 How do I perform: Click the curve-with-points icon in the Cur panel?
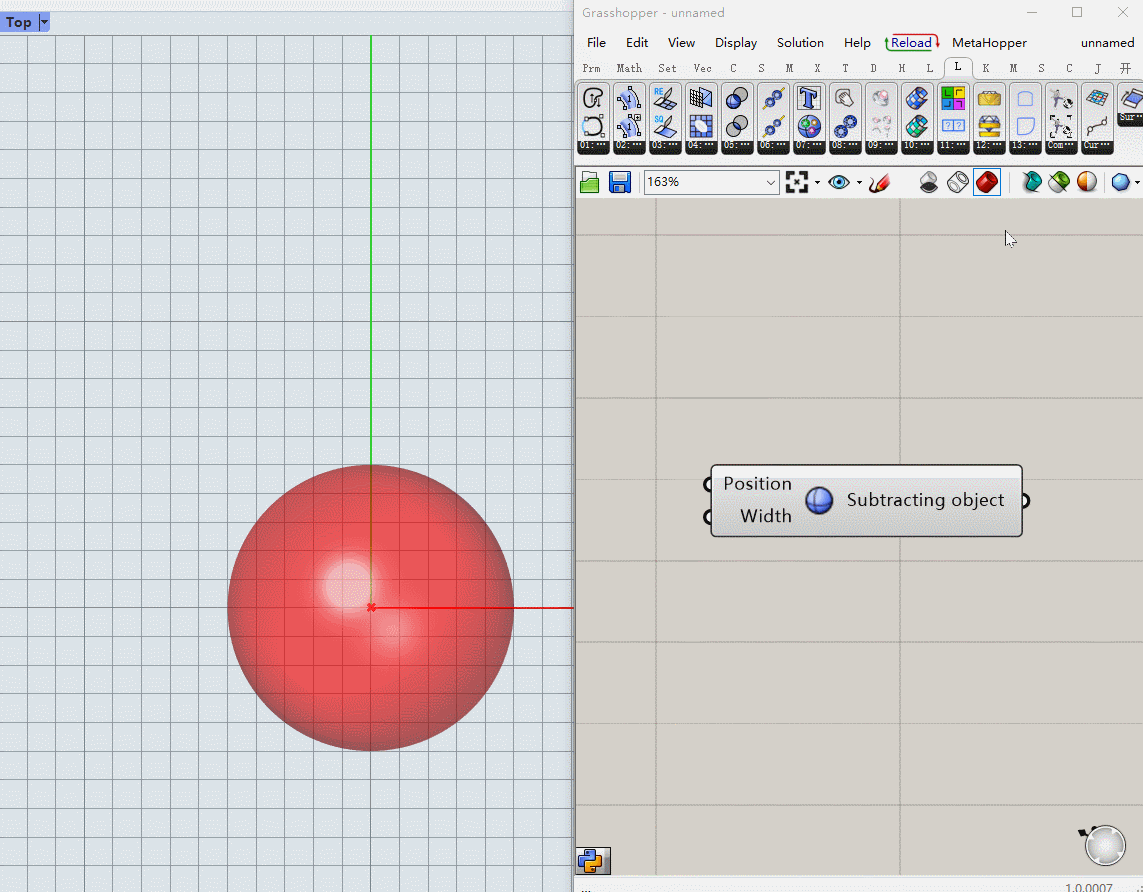pos(1096,126)
